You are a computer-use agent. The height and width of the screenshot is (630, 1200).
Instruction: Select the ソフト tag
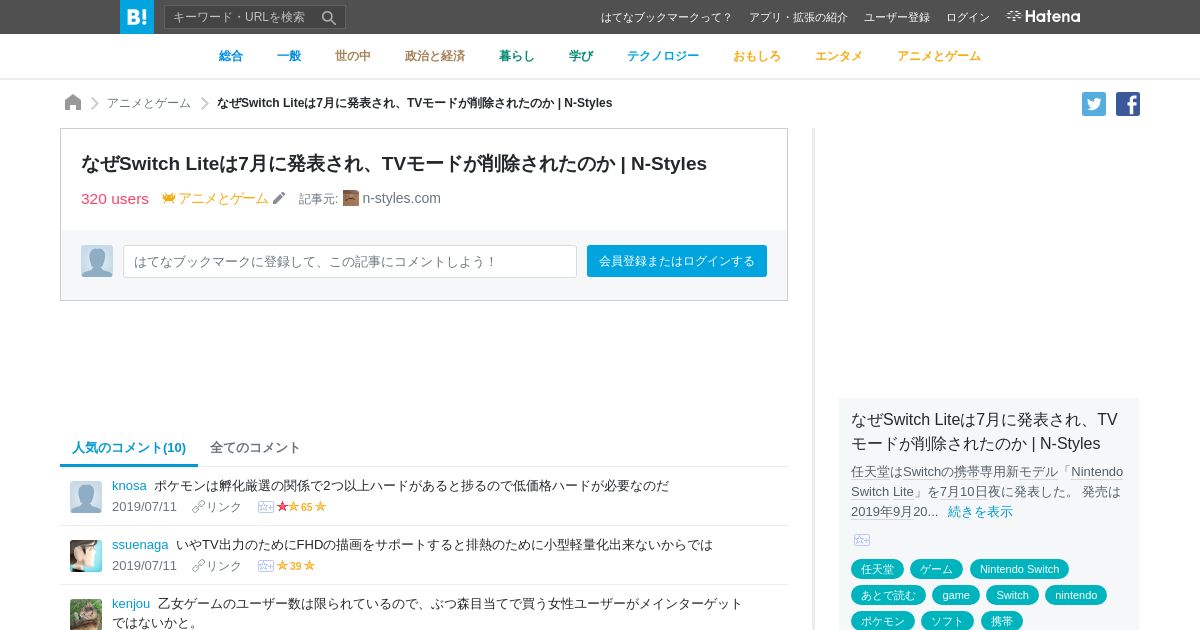(947, 621)
